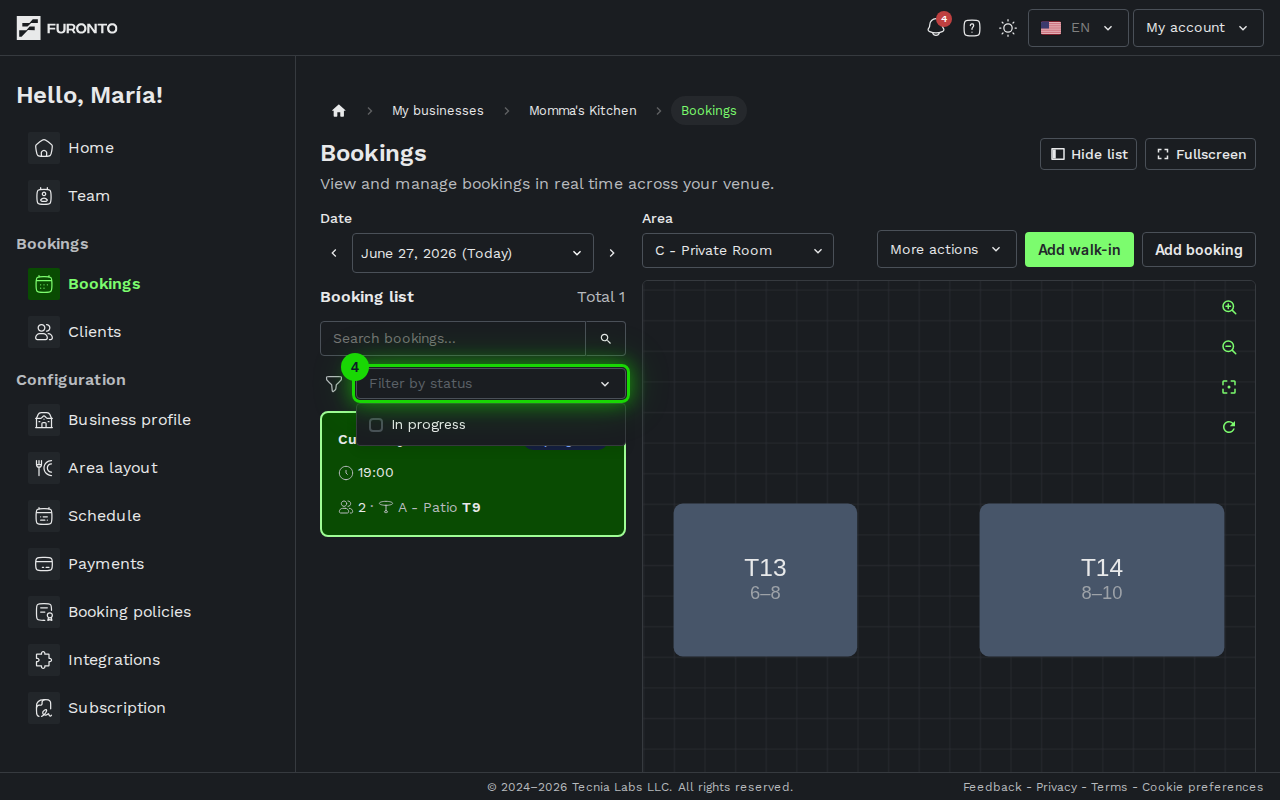Open the June 27, 2026 date dropdown

pyautogui.click(x=473, y=253)
